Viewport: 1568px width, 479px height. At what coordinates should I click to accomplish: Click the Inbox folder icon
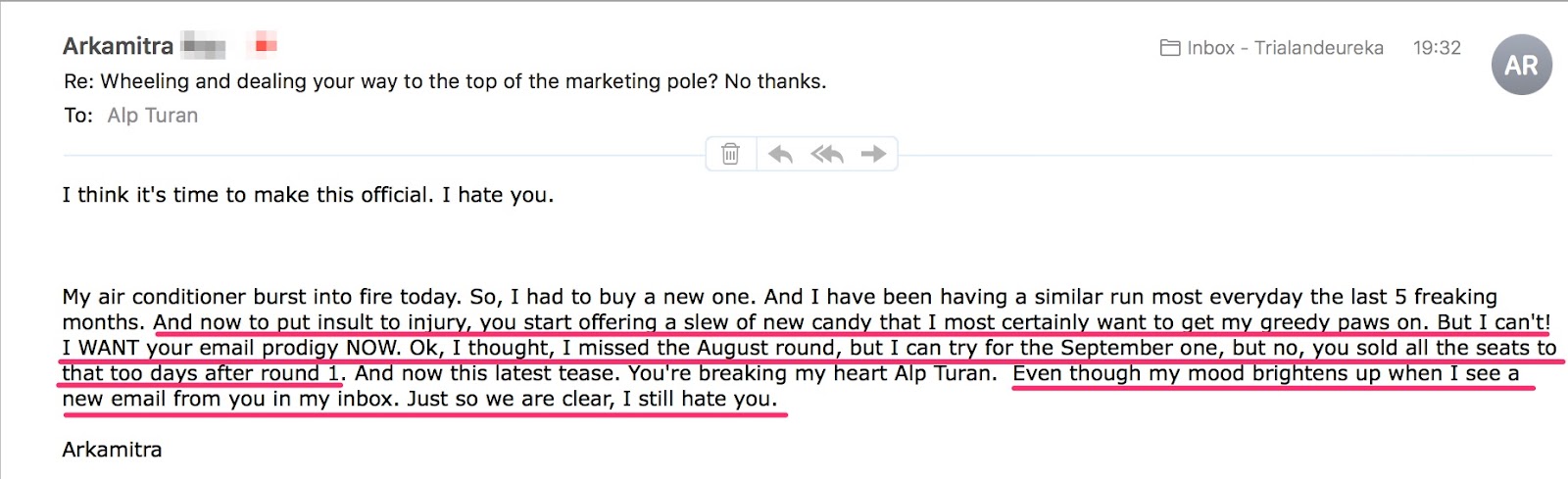(x=1169, y=48)
